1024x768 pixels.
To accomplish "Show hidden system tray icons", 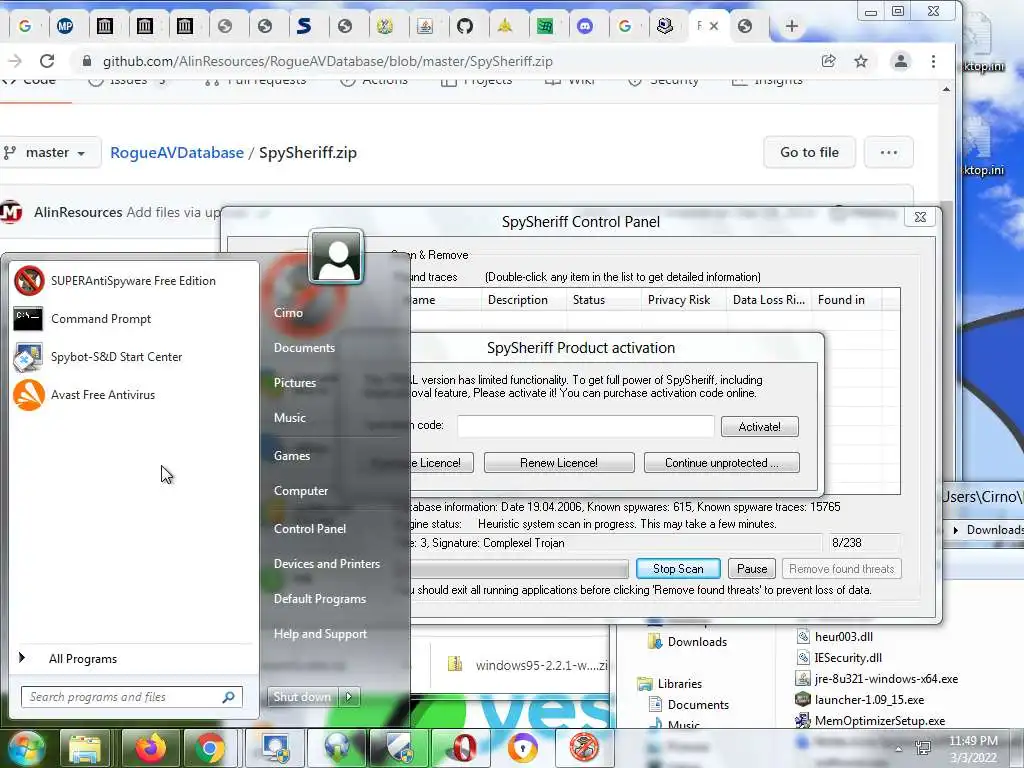I will 899,749.
